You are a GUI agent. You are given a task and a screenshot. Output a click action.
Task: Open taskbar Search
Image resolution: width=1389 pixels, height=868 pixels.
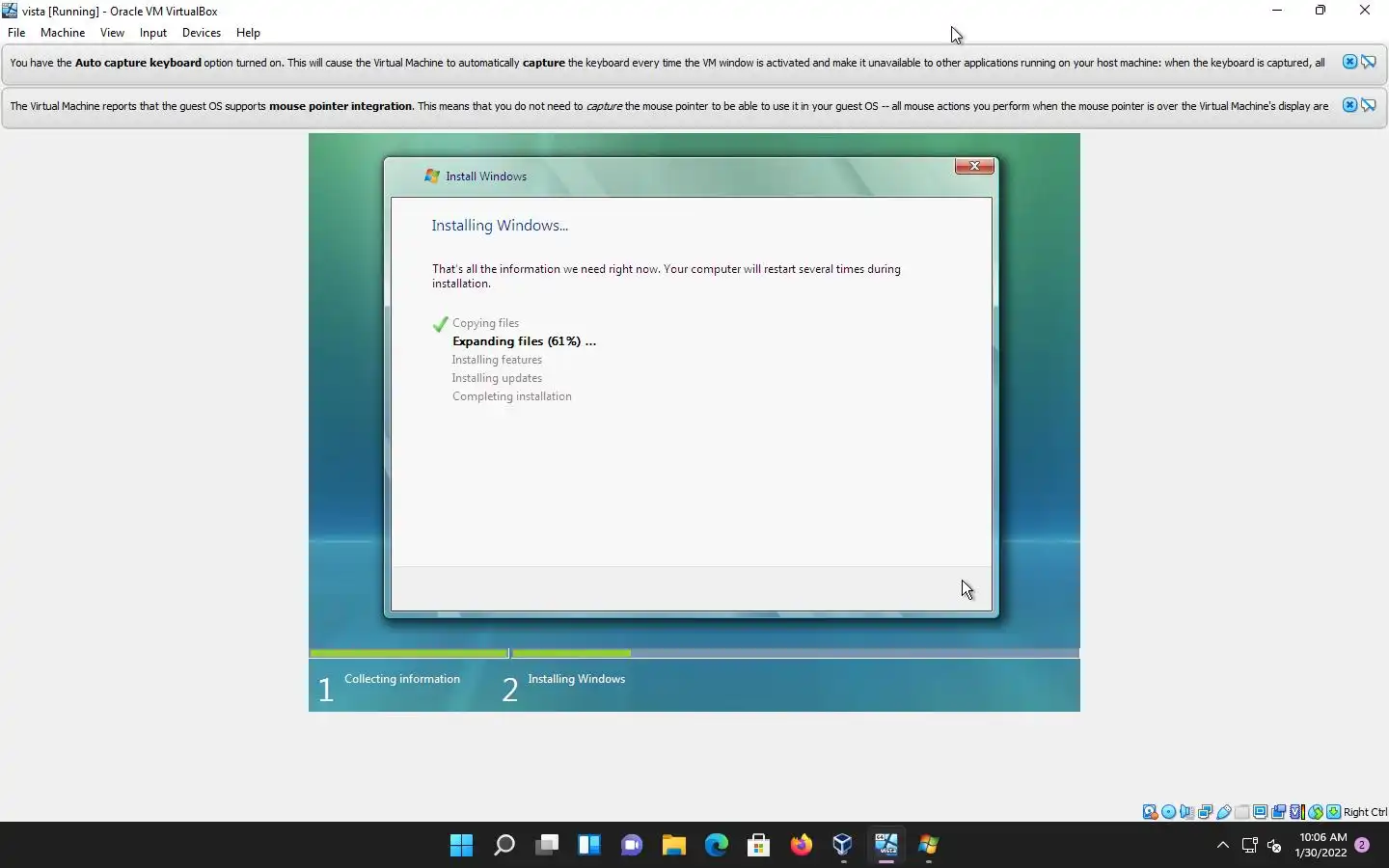point(504,846)
